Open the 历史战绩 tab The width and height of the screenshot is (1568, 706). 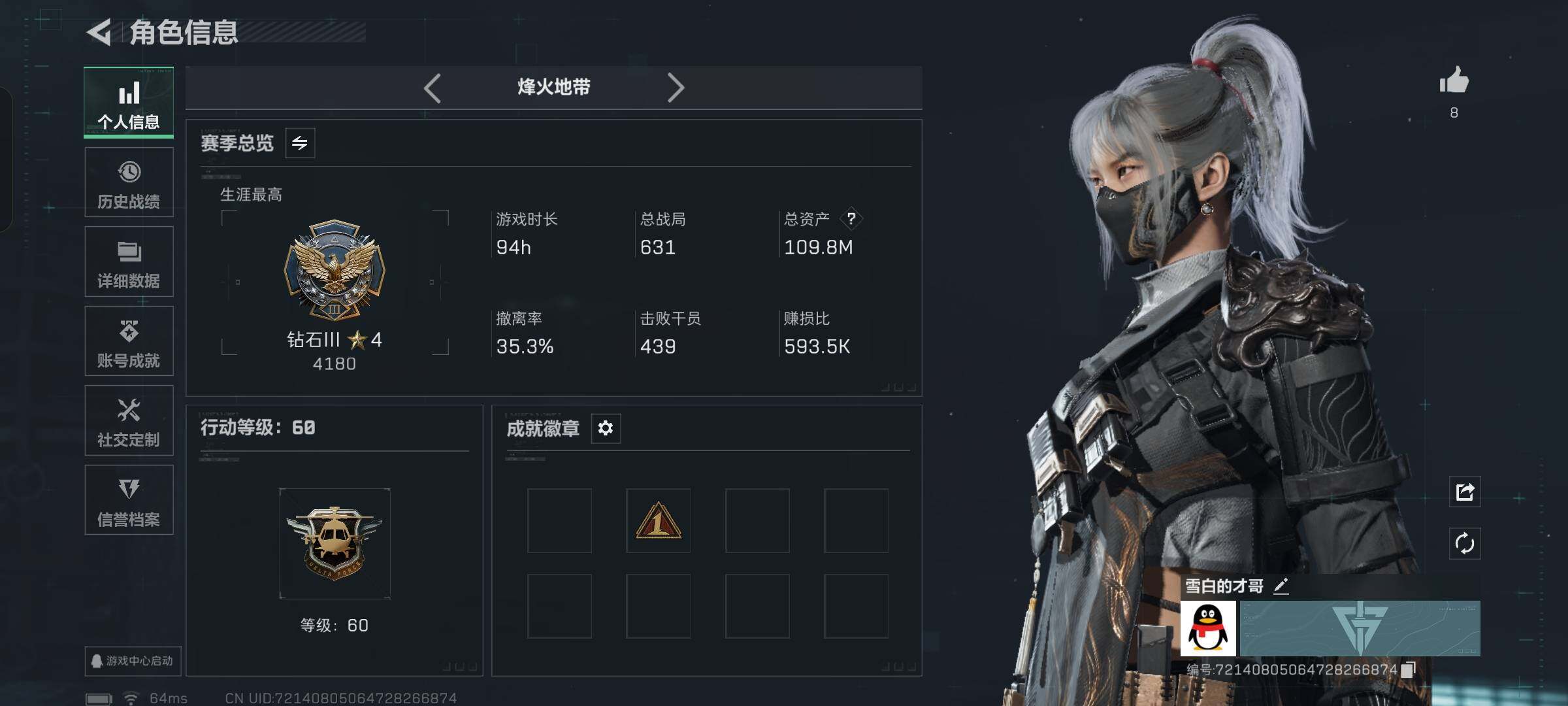point(129,182)
